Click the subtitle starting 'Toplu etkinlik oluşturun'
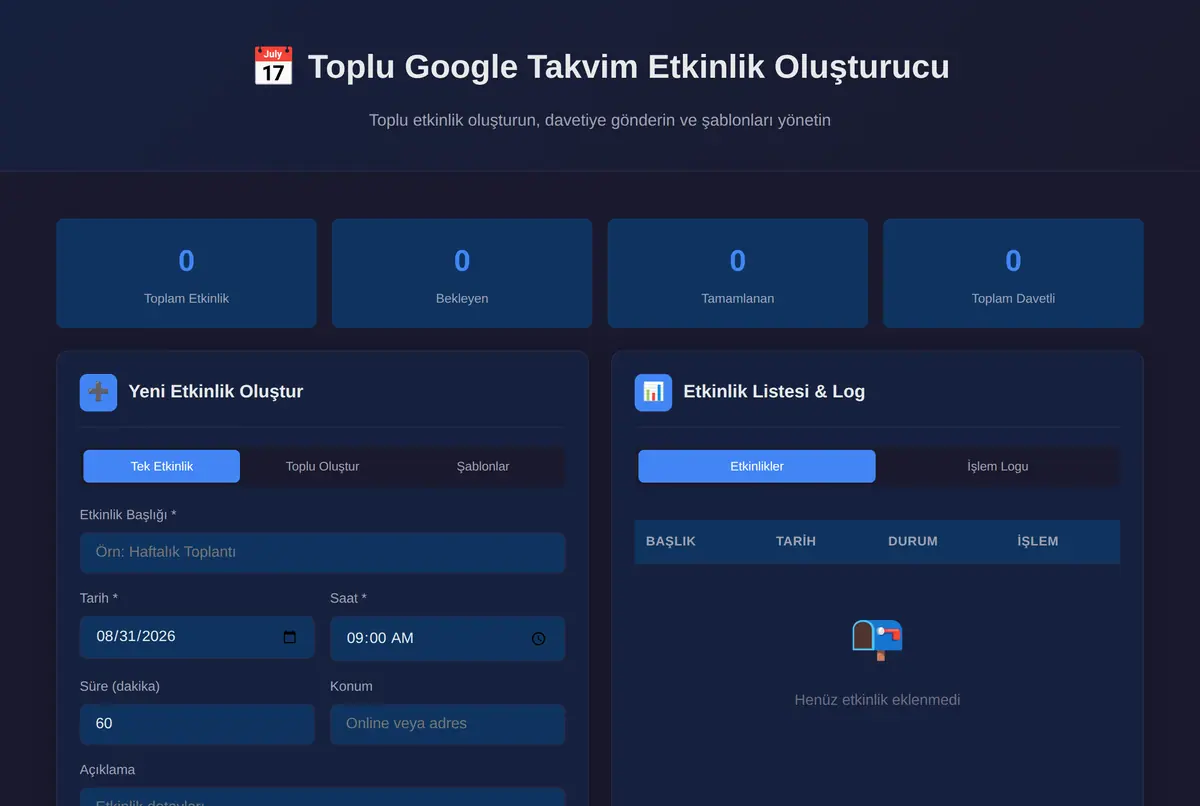The width and height of the screenshot is (1200, 806). tap(600, 120)
